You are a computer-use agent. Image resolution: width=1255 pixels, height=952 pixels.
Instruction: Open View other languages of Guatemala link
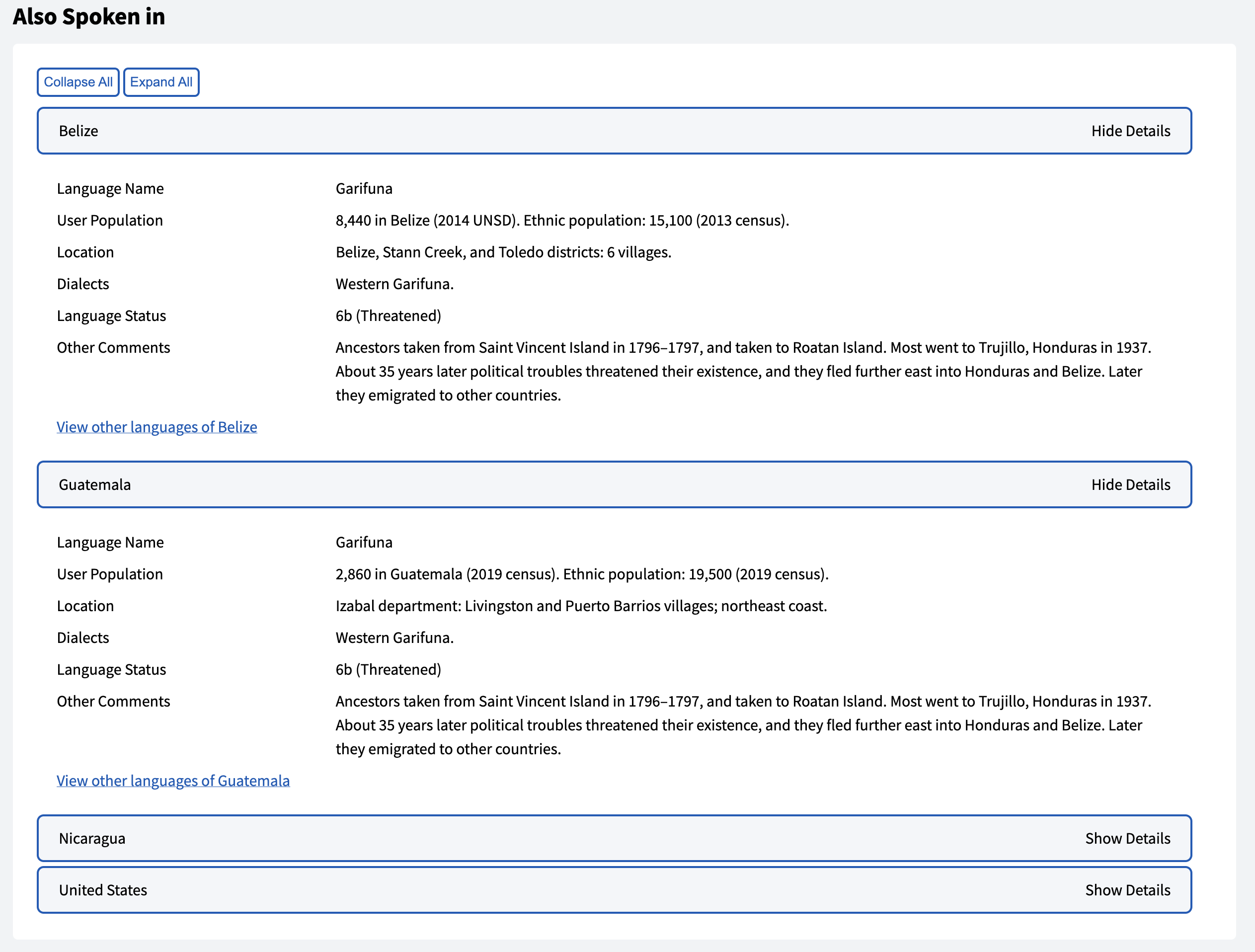tap(173, 781)
